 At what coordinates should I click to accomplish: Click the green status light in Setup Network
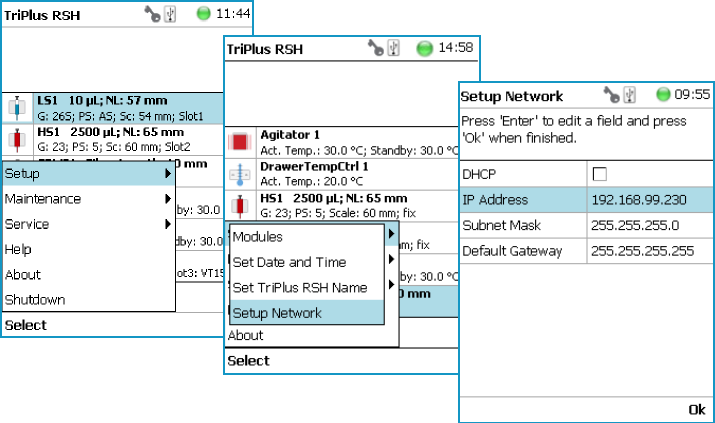pos(663,94)
